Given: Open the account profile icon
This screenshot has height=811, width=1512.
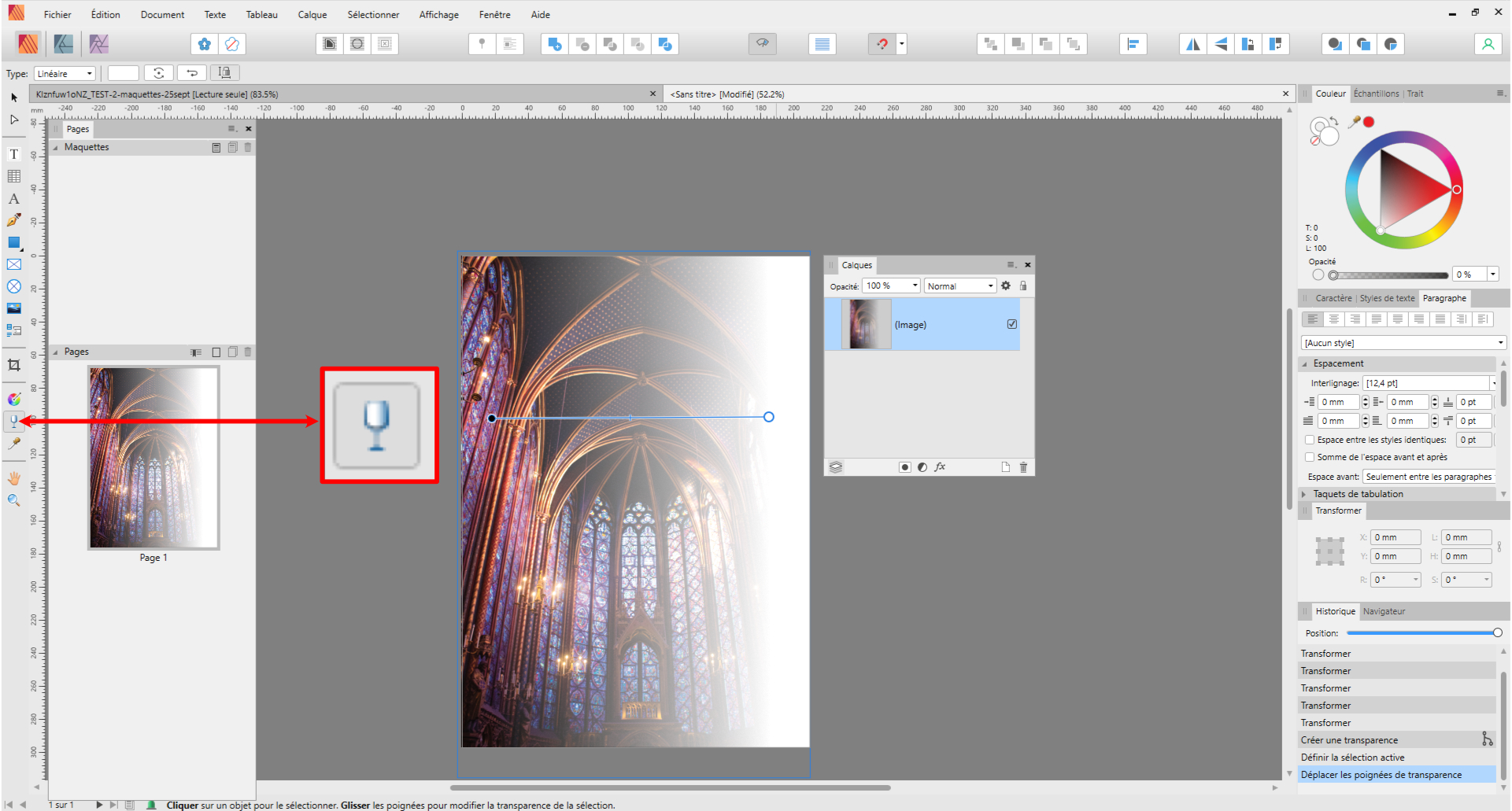Looking at the screenshot, I should (1488, 44).
